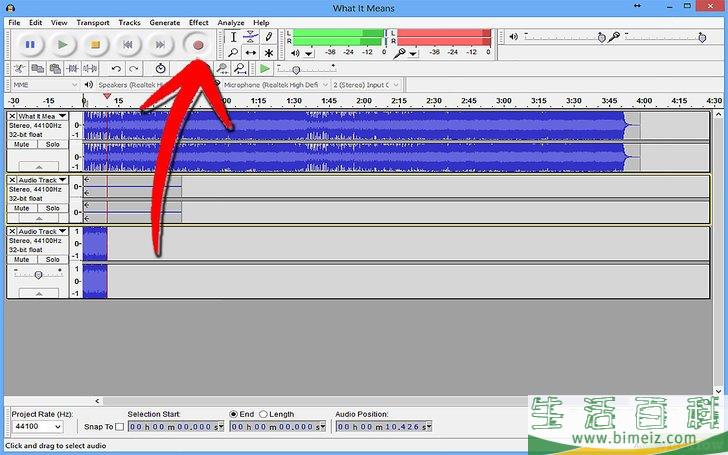Open the 2 (Stereo) Input channels dropdown
The height and width of the screenshot is (455, 728).
click(366, 85)
